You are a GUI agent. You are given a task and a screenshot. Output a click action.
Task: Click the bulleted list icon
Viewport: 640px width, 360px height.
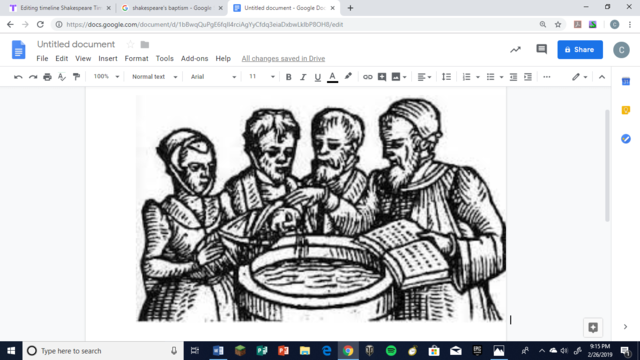coord(491,77)
